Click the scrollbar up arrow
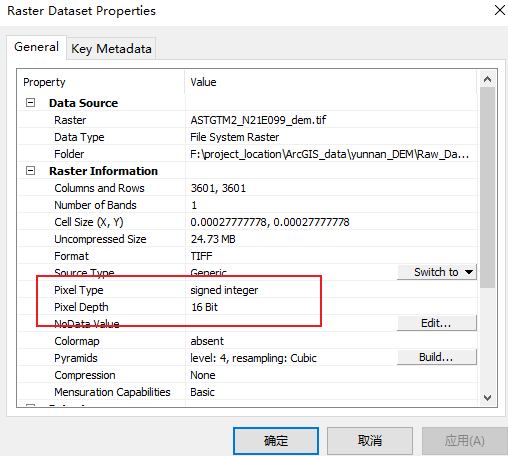The image size is (508, 456). (x=487, y=79)
